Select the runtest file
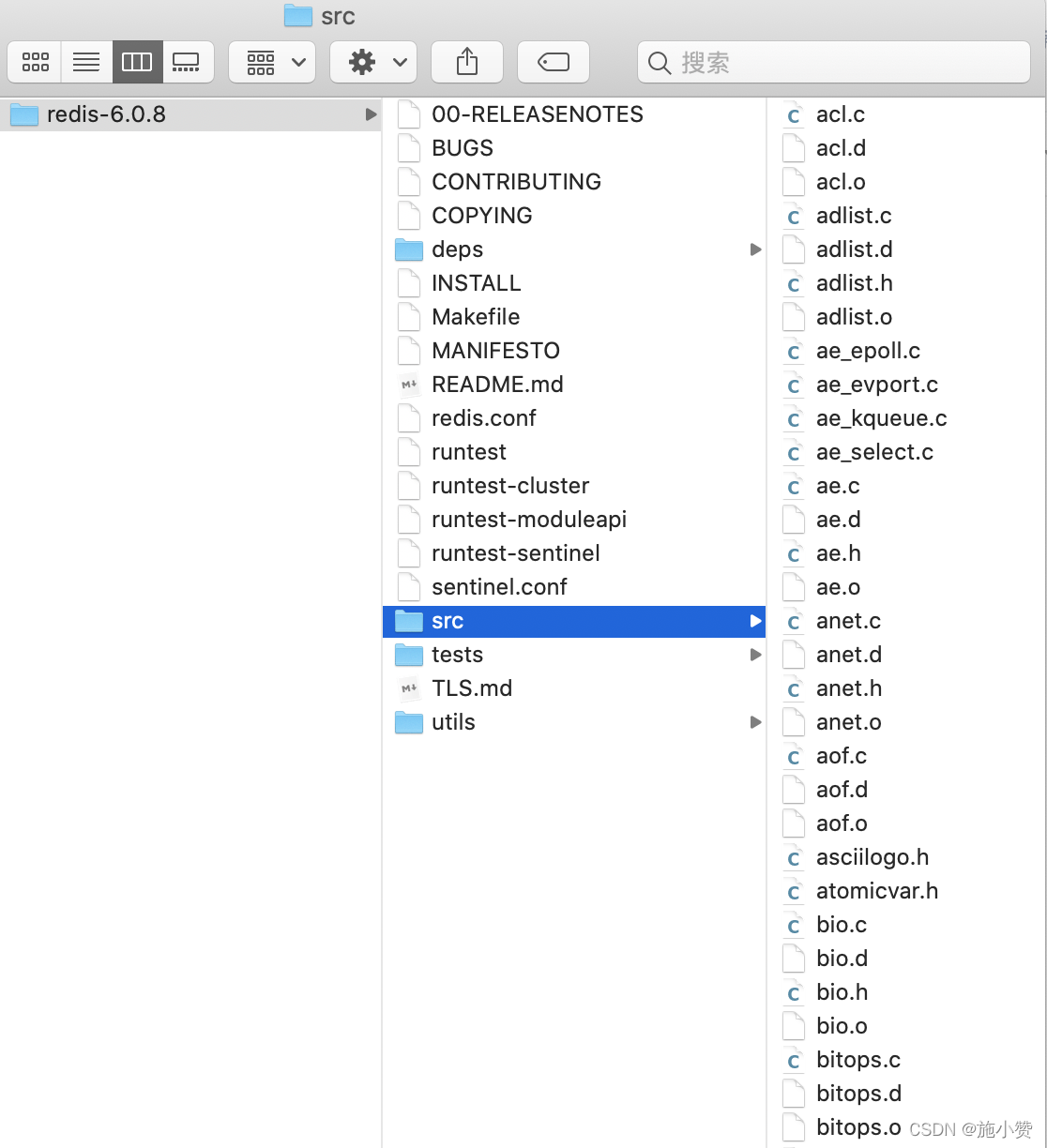The image size is (1047, 1148). tap(574, 452)
